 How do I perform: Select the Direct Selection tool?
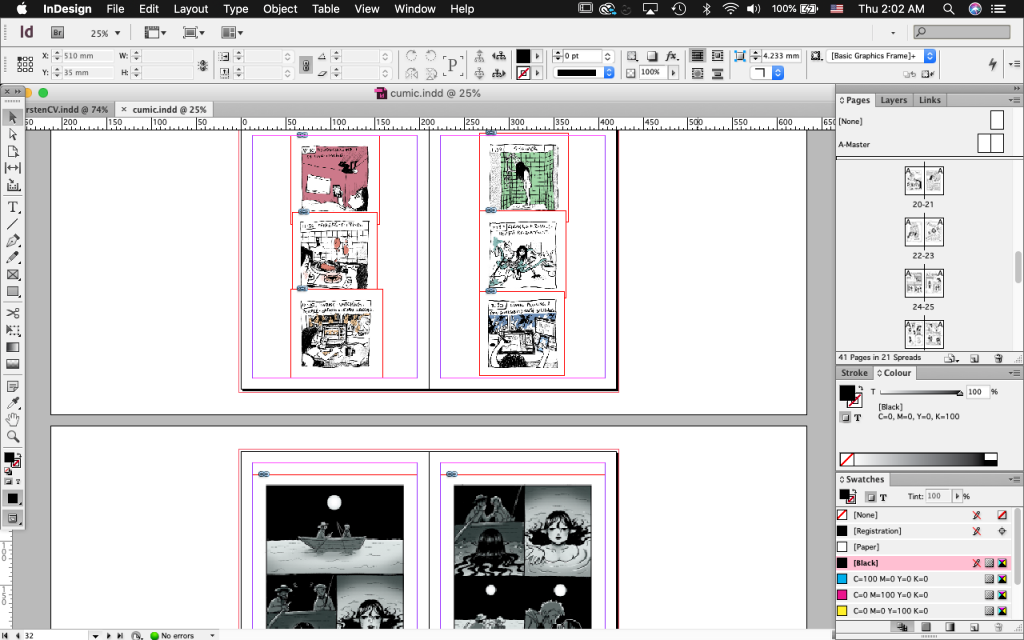click(x=12, y=135)
